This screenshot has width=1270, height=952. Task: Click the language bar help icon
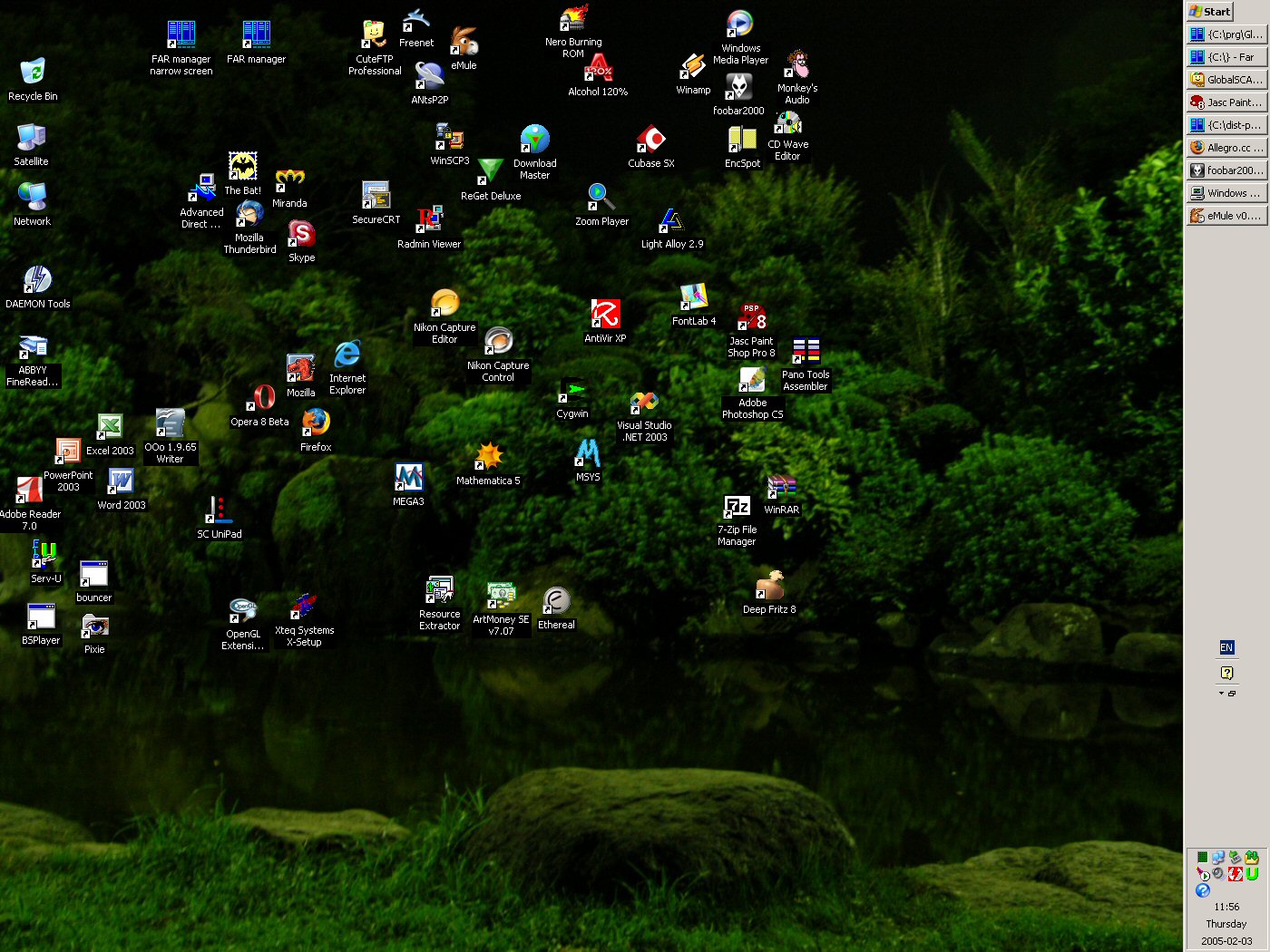[1226, 673]
